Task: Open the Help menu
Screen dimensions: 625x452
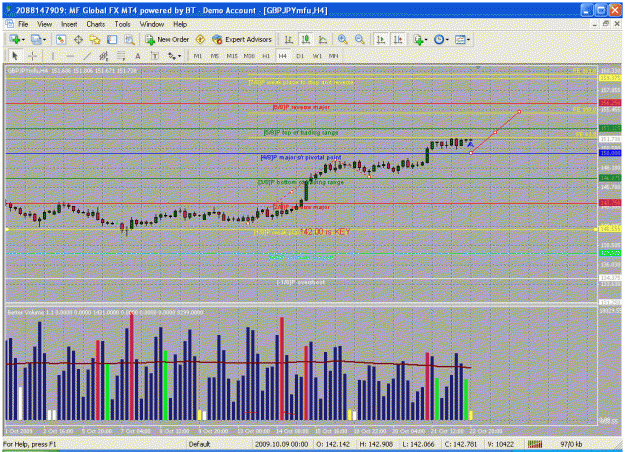Action: [180, 24]
